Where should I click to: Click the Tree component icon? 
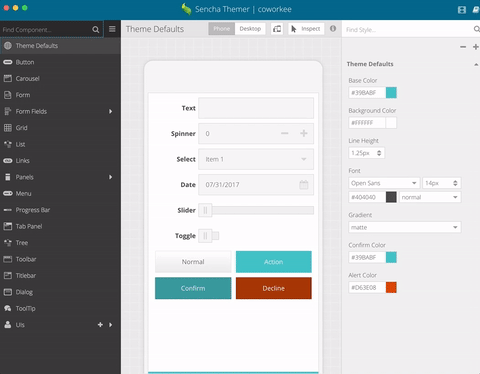click(8, 243)
